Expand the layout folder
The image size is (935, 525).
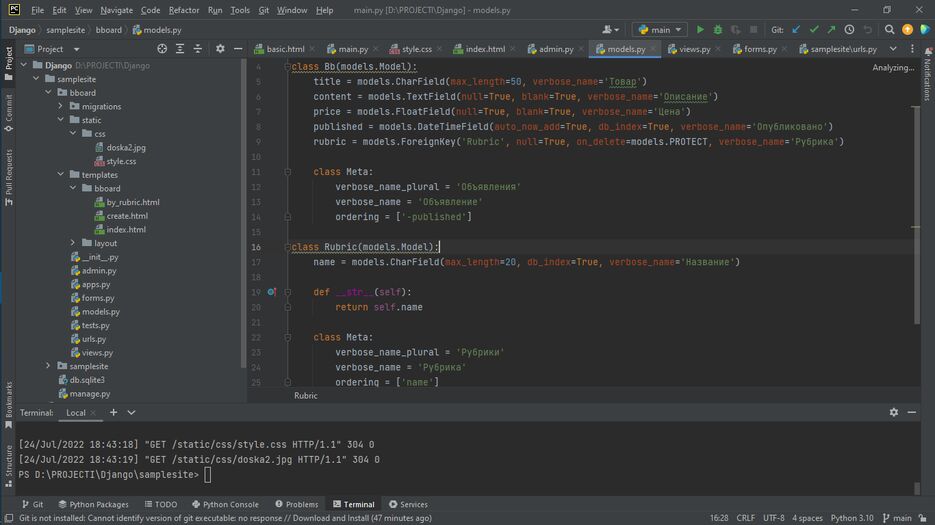pyautogui.click(x=73, y=243)
